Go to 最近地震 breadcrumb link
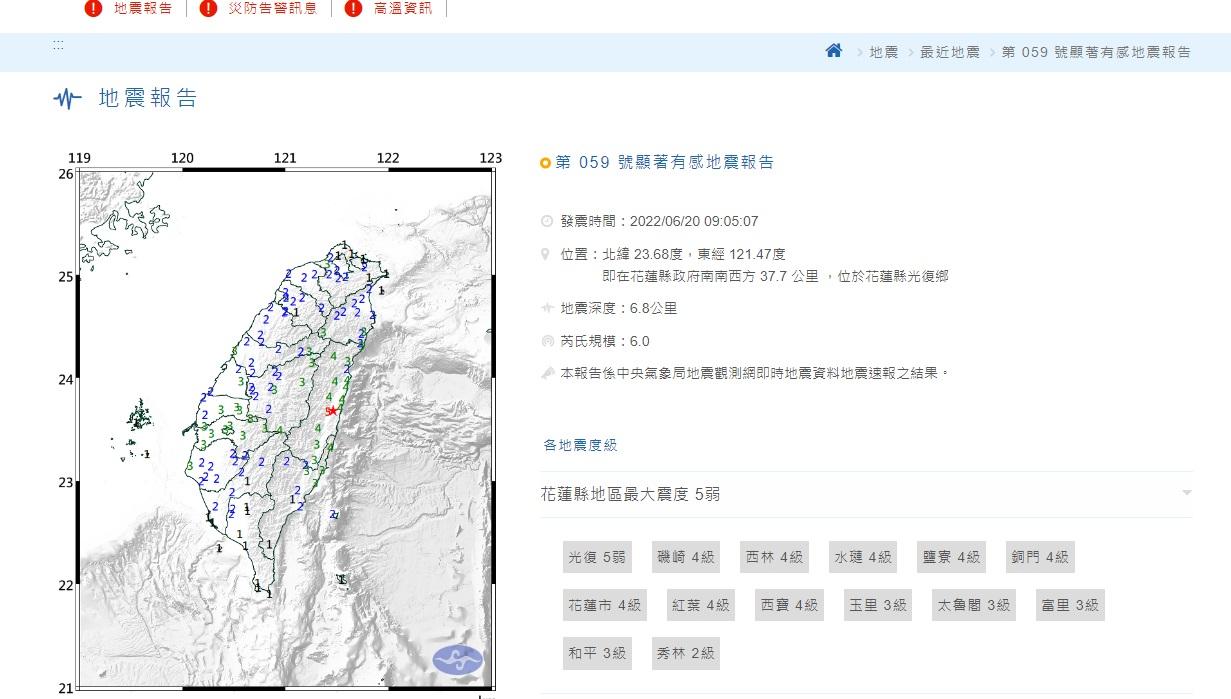Screen dimensions: 1231x699 [949, 52]
